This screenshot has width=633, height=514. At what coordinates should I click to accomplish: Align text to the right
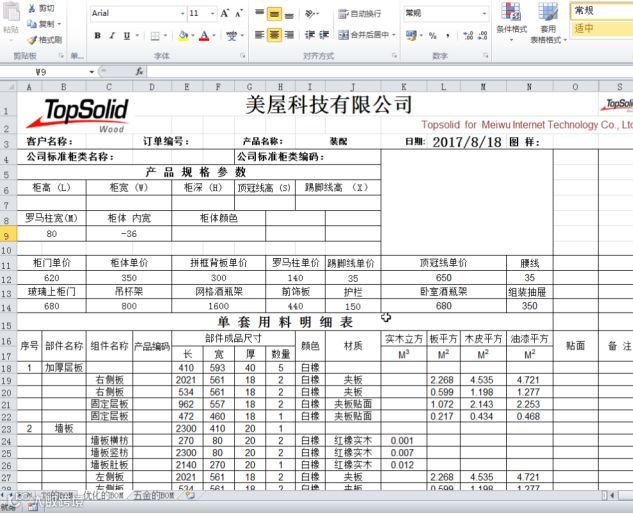[x=289, y=35]
